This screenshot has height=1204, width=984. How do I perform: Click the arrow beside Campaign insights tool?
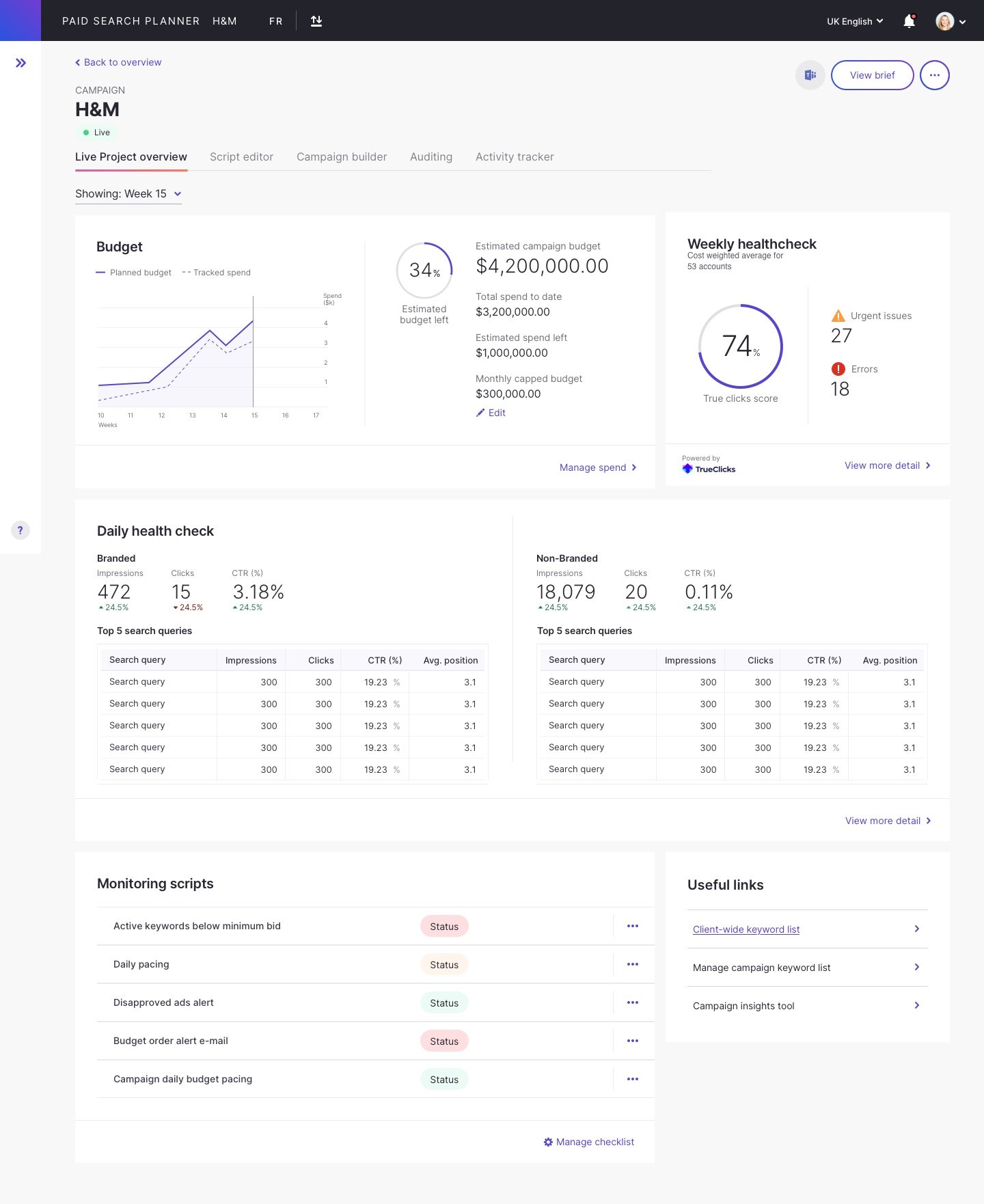point(917,1005)
